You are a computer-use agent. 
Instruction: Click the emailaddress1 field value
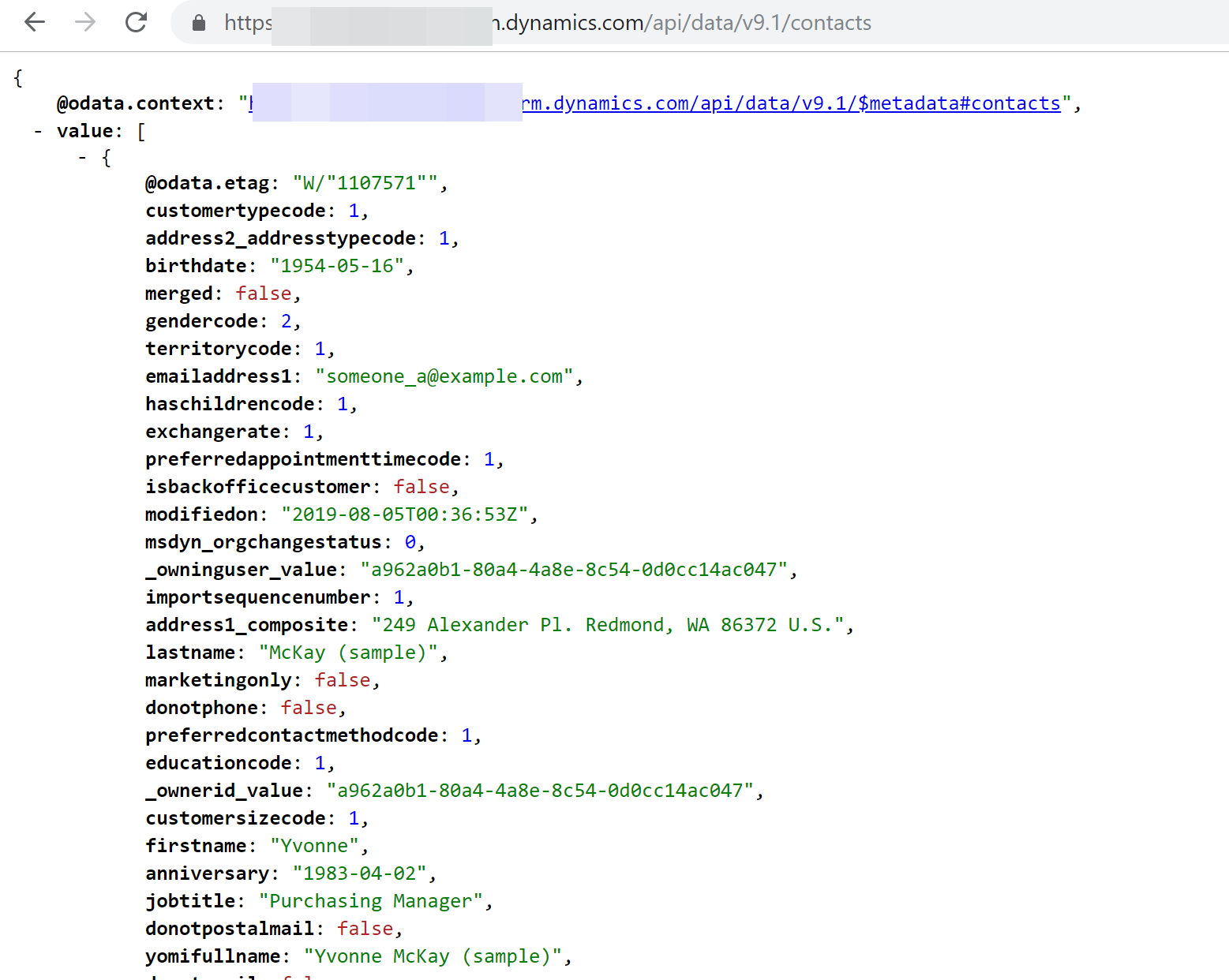(446, 376)
